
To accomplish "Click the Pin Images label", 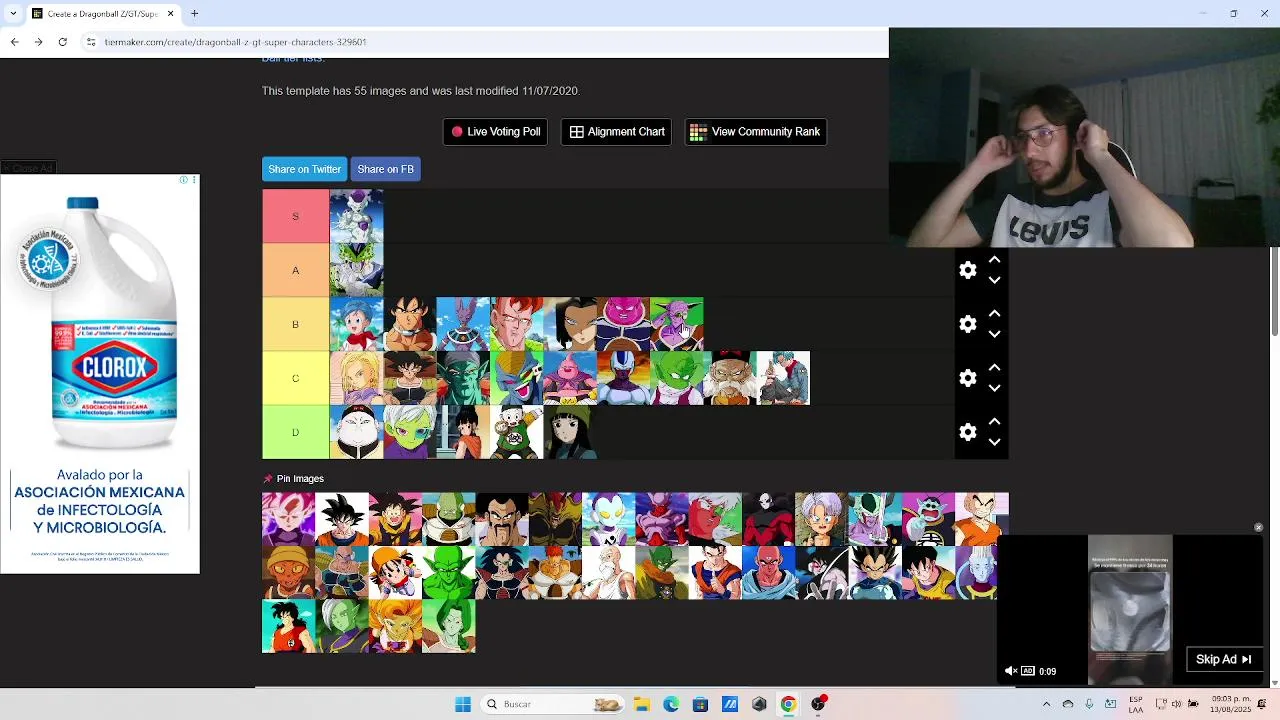I will (x=300, y=479).
